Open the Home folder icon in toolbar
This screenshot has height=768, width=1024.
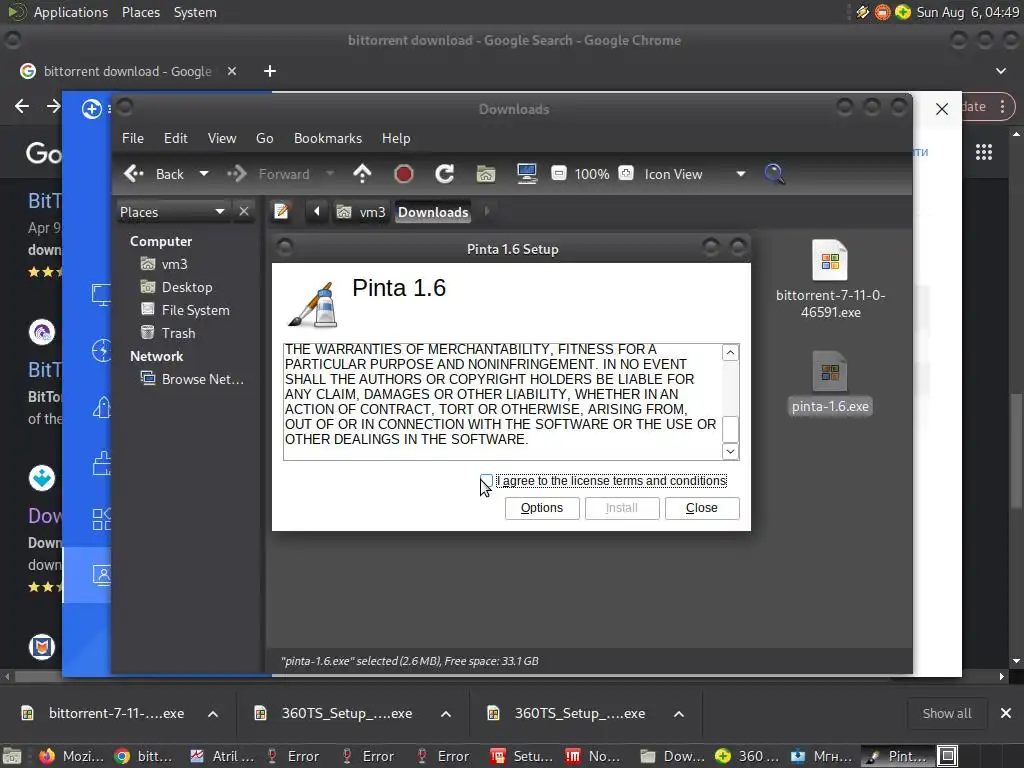click(x=486, y=174)
